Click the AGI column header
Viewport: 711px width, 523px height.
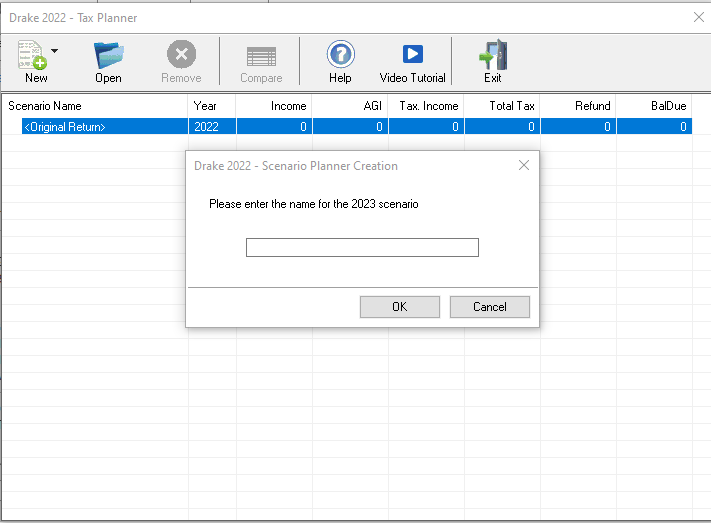(350, 106)
